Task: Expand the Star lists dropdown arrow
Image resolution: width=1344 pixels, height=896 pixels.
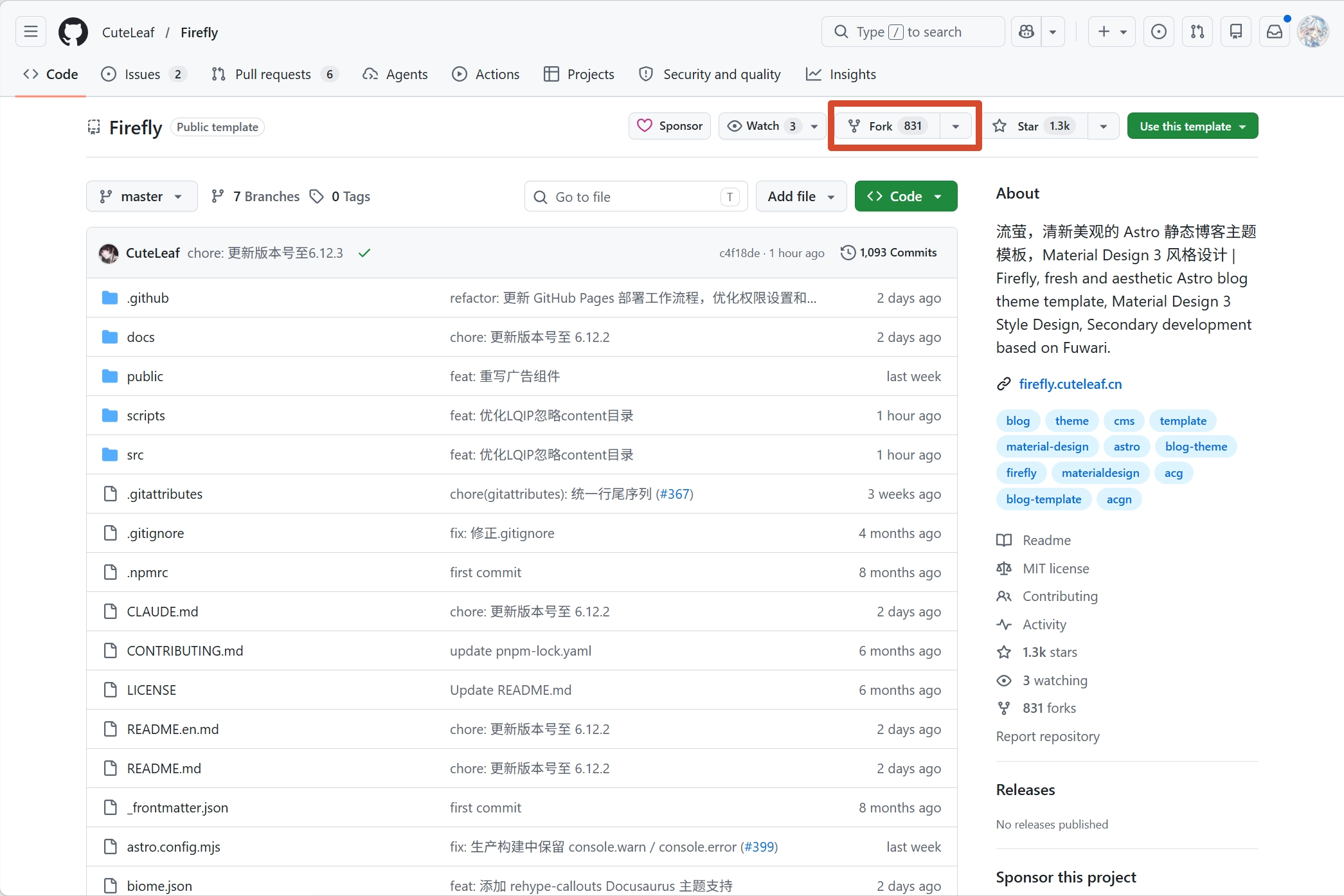Action: point(1104,126)
